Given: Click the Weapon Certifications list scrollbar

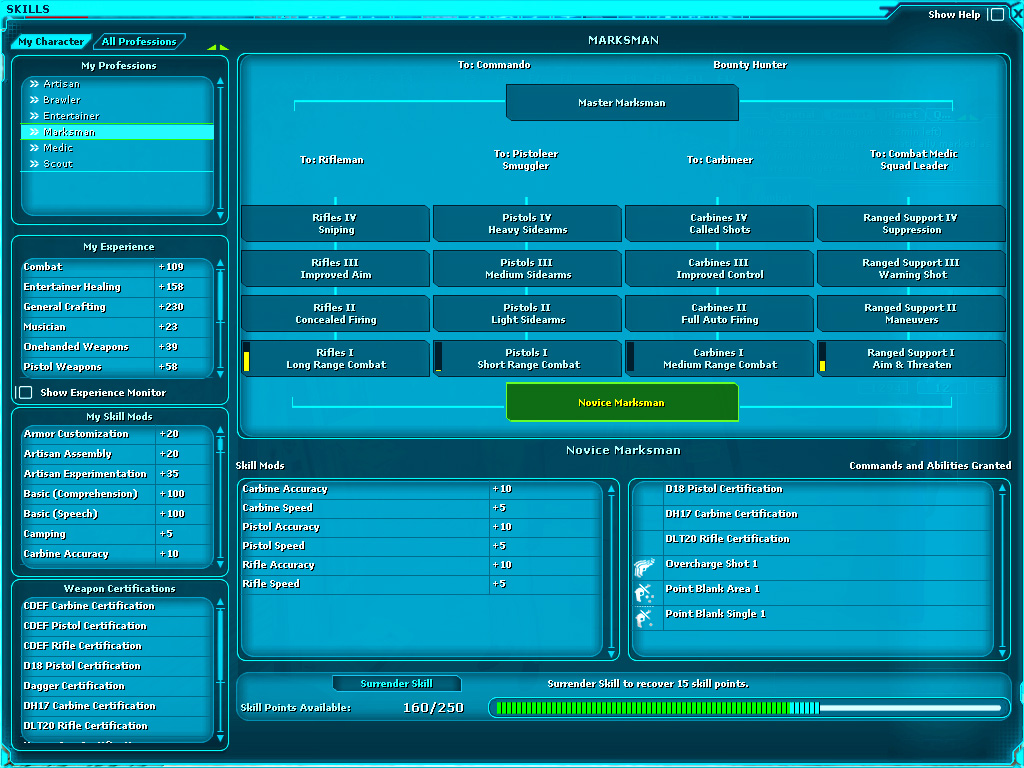Looking at the screenshot, I should 220,670.
